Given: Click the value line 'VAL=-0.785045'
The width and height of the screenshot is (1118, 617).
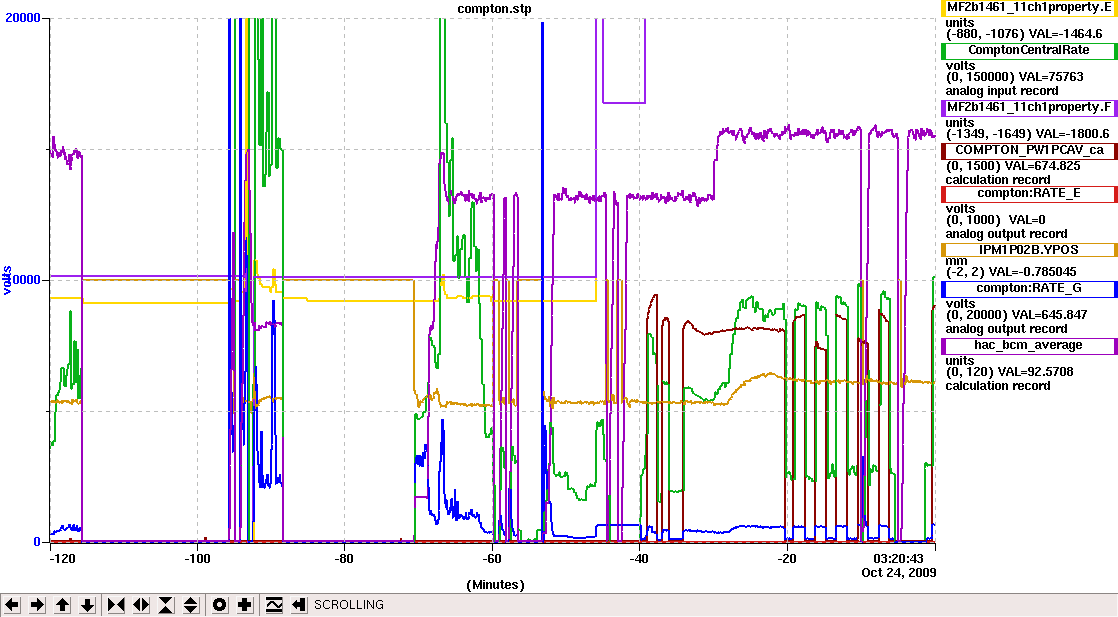Looking at the screenshot, I should [x=1034, y=272].
